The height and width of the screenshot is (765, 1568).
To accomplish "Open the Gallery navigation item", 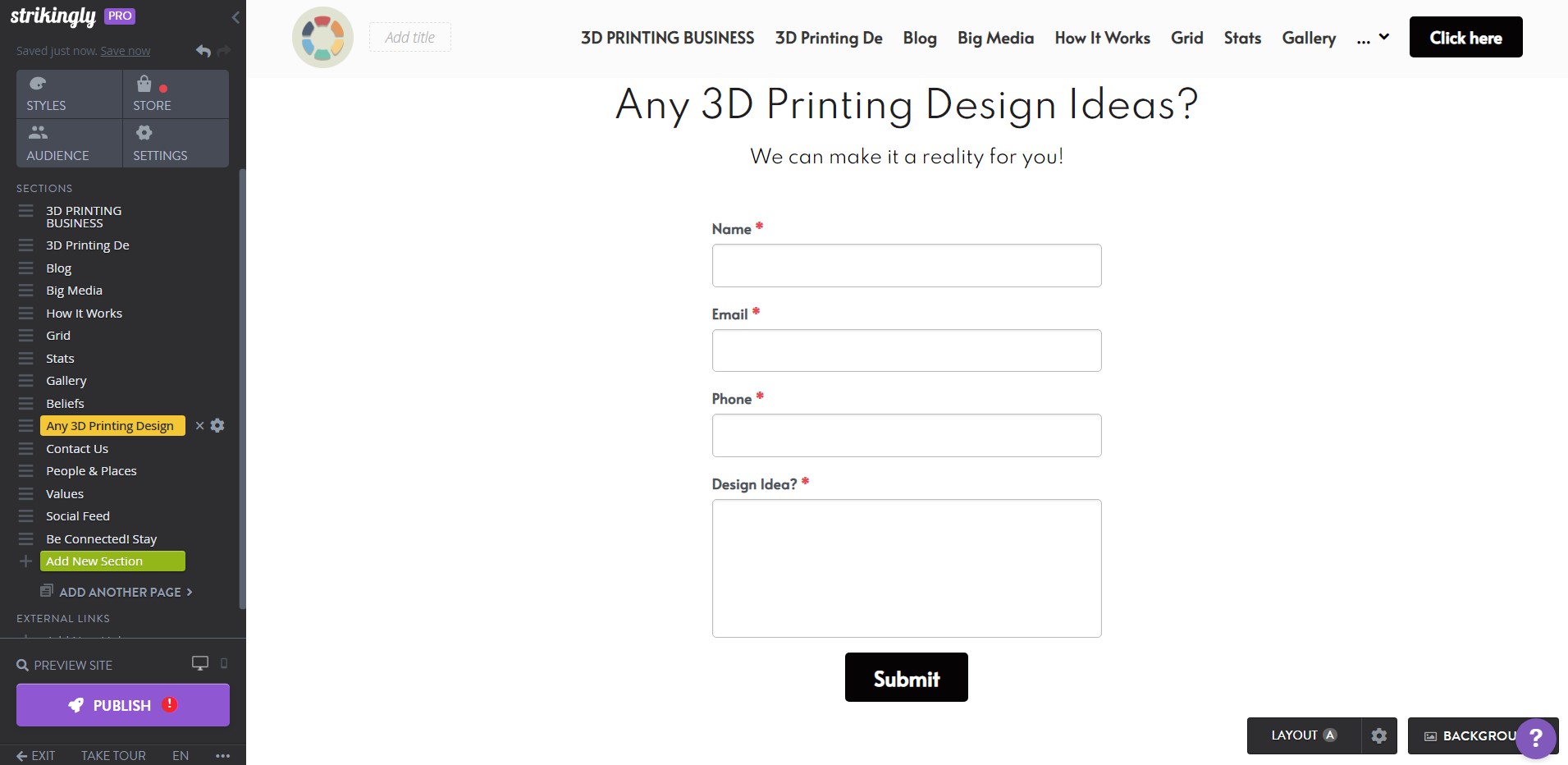I will click(x=1308, y=38).
